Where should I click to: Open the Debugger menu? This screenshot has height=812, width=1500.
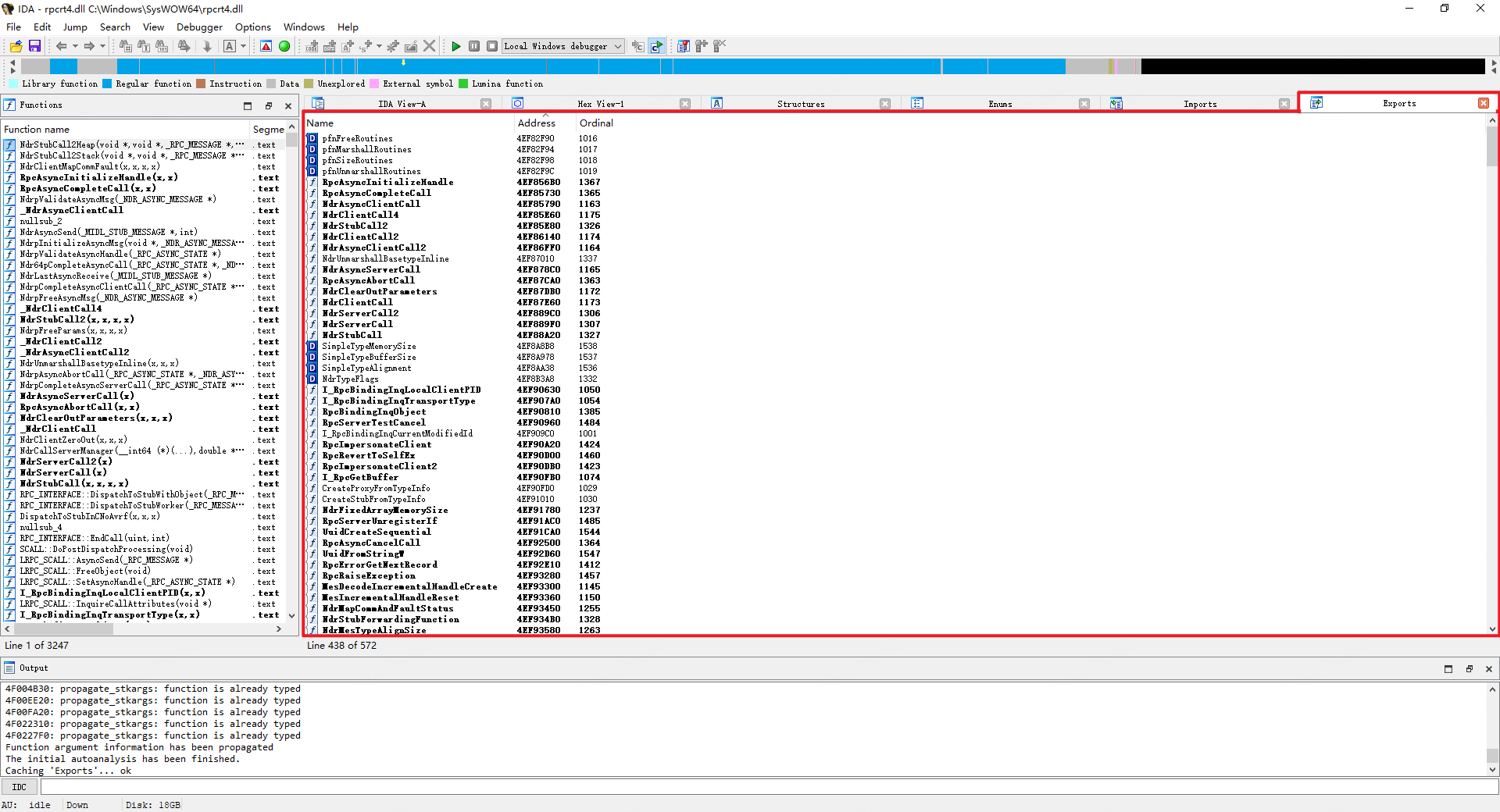[x=199, y=27]
